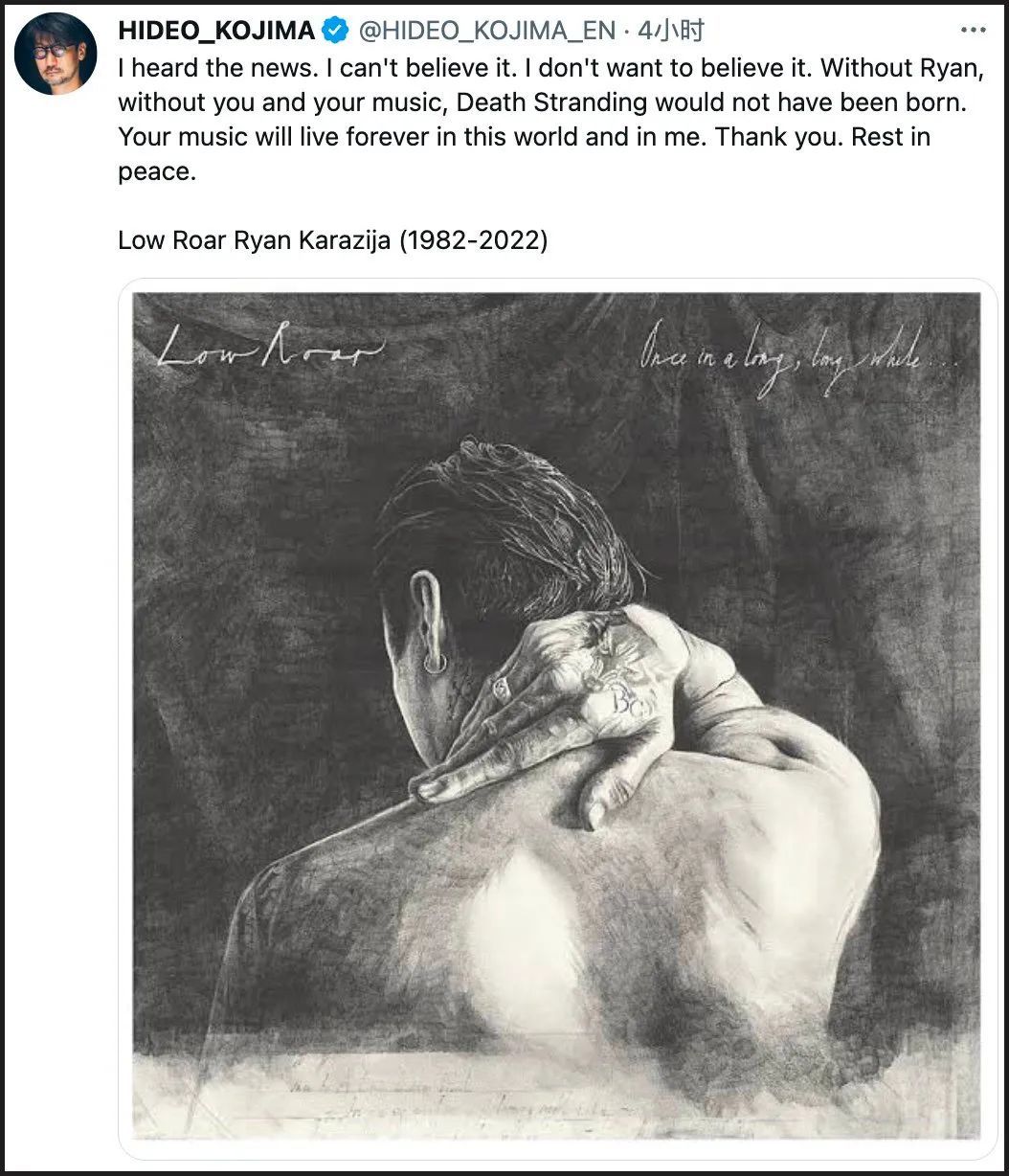Click the 'Low Roar Ryan Karazija (1982-2022)' line
1009x1176 pixels.
[332, 239]
